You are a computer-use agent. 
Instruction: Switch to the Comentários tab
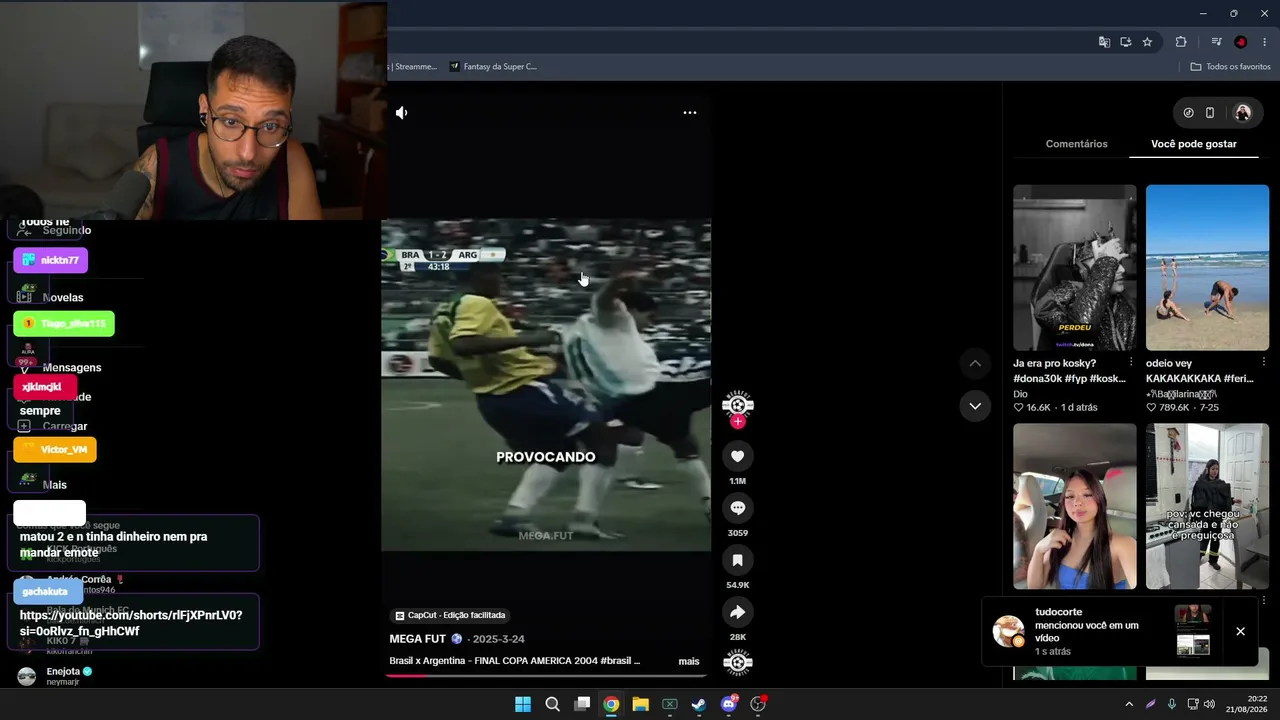[1076, 144]
